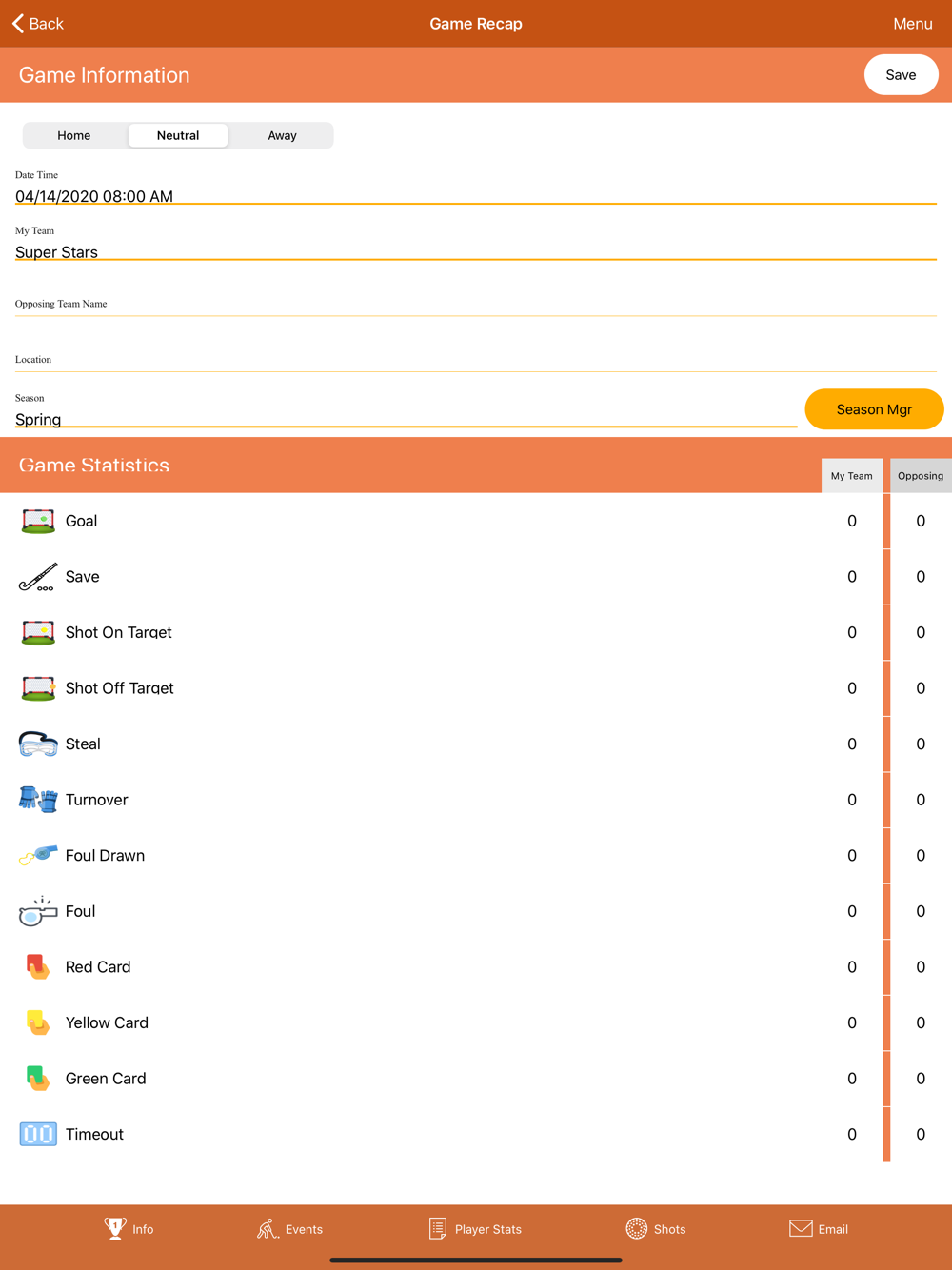Set game site to Away

coord(282,135)
